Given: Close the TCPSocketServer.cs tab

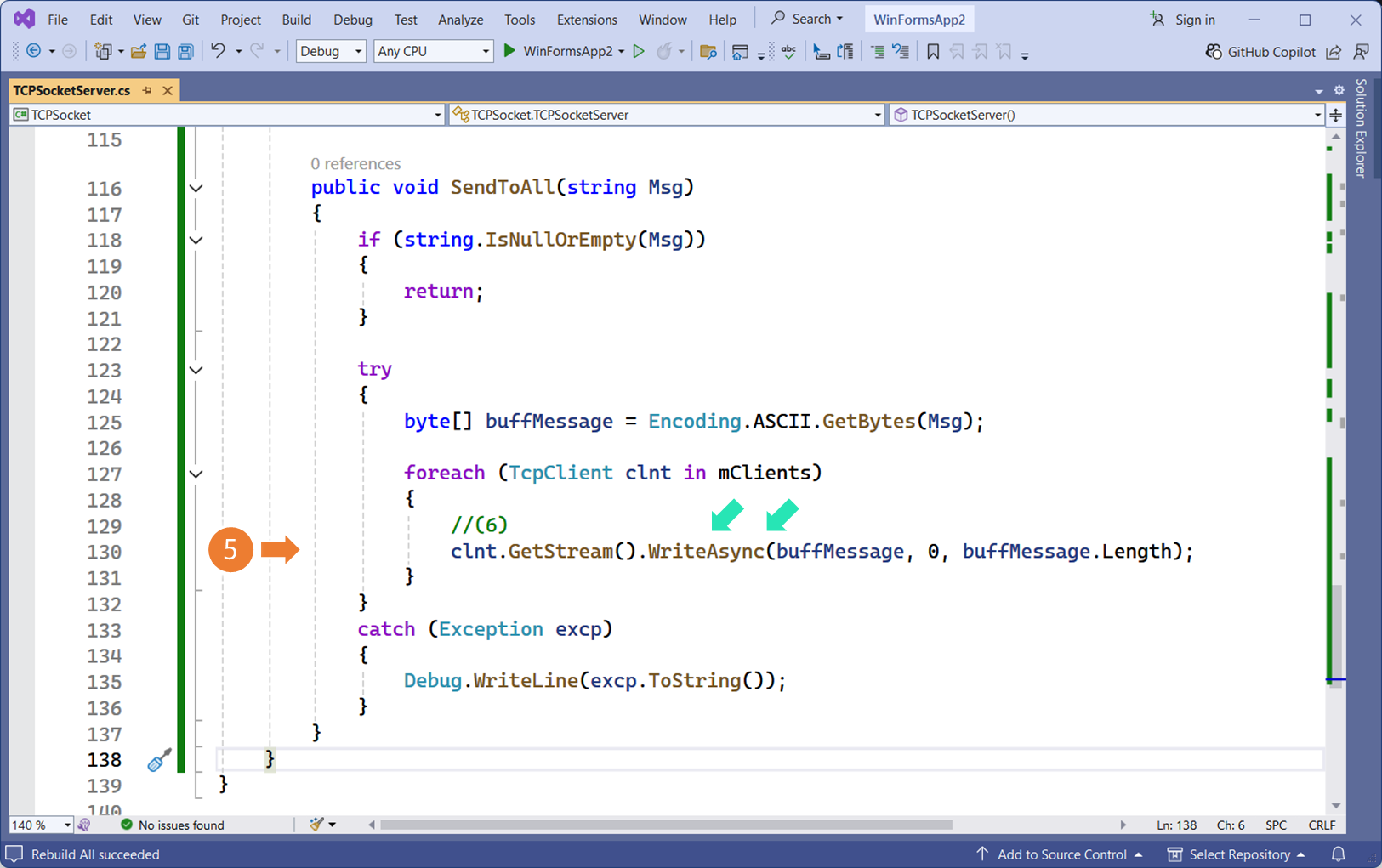Looking at the screenshot, I should 168,90.
